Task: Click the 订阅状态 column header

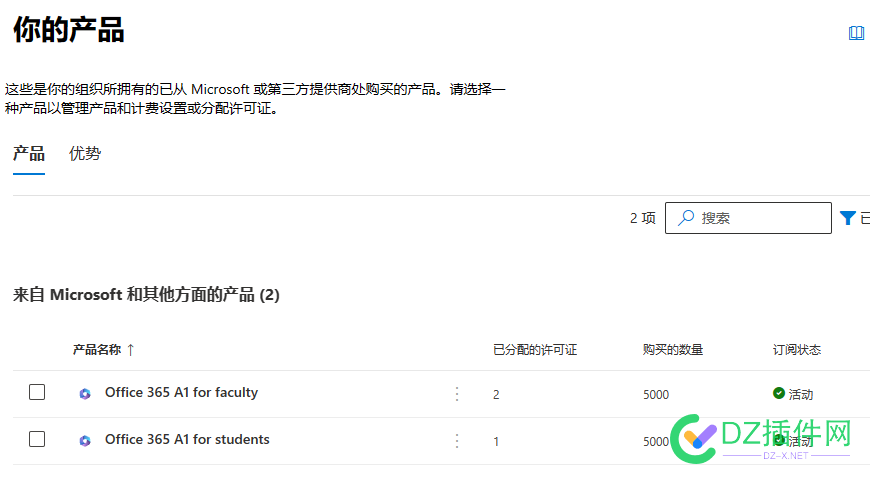Action: coord(797,350)
